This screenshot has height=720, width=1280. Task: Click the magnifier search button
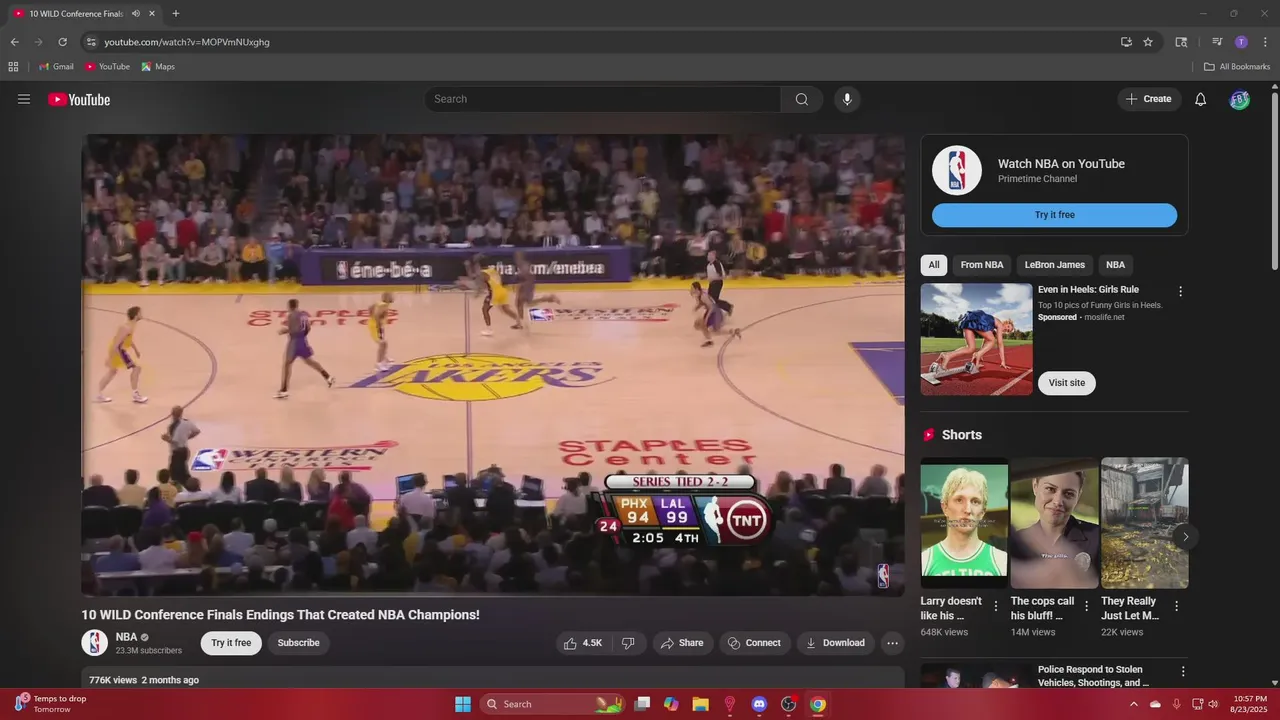[802, 99]
